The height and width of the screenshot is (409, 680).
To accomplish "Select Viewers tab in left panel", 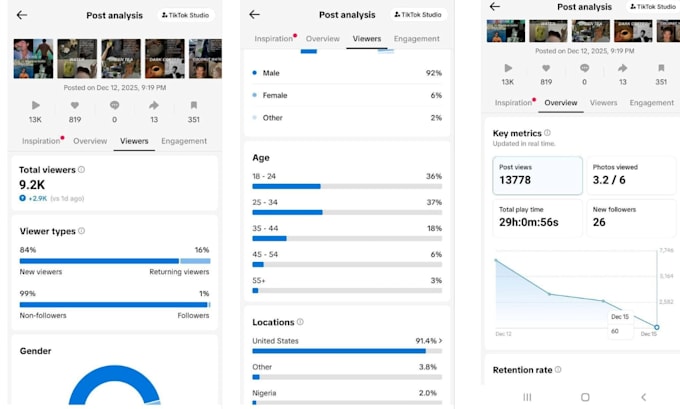I will click(134, 141).
